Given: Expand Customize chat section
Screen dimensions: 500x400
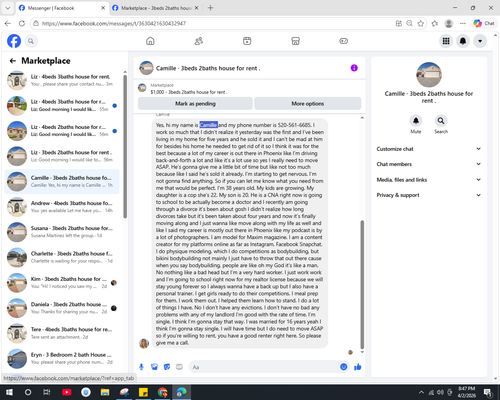Looking at the screenshot, I should [429, 149].
